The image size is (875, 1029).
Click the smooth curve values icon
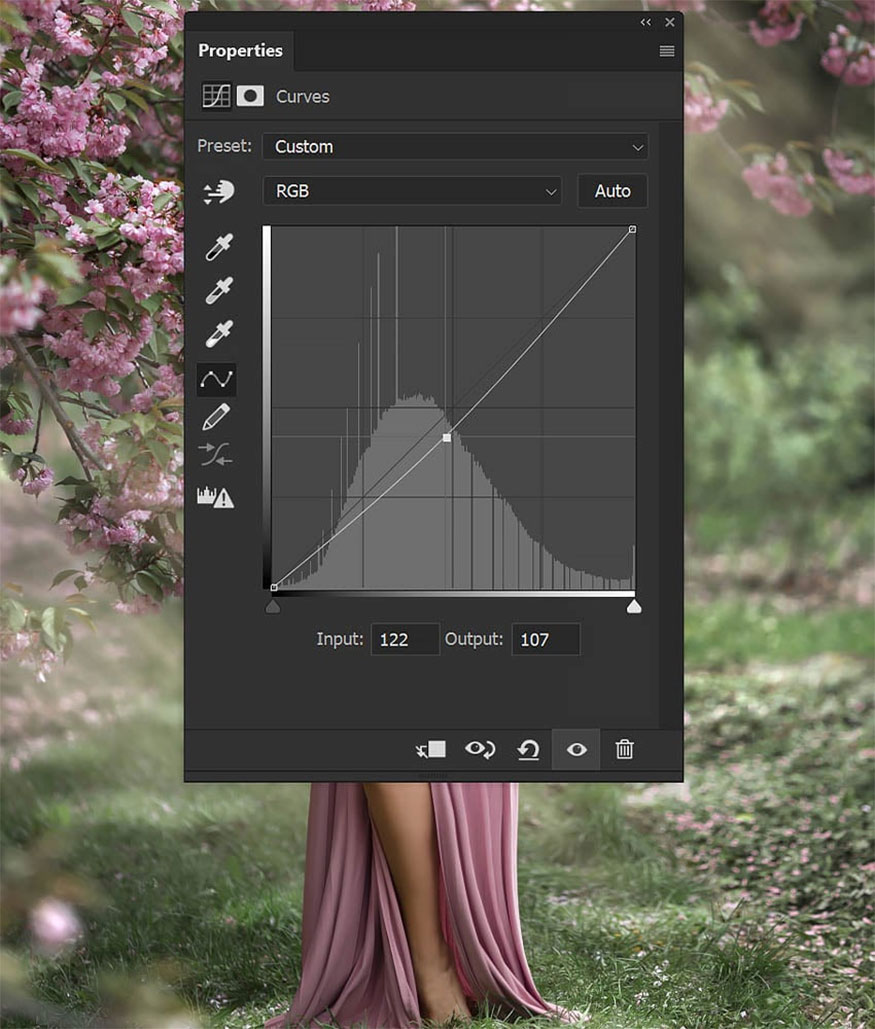[x=216, y=455]
